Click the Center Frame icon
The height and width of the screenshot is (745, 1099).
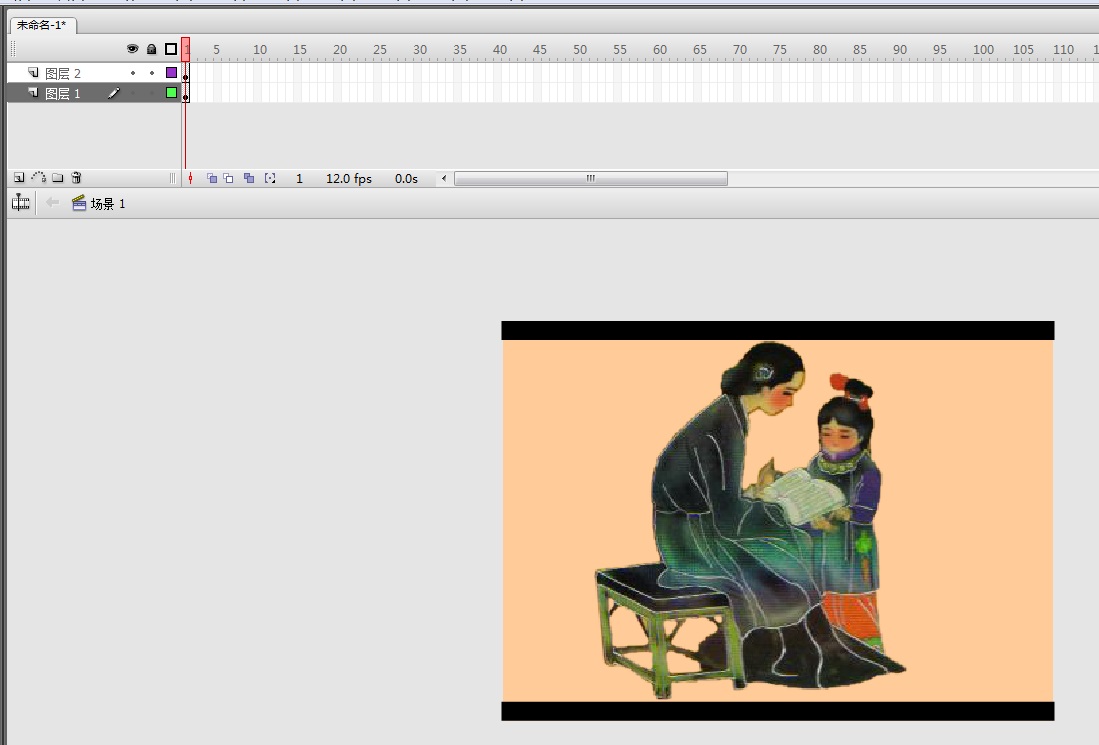[x=190, y=179]
